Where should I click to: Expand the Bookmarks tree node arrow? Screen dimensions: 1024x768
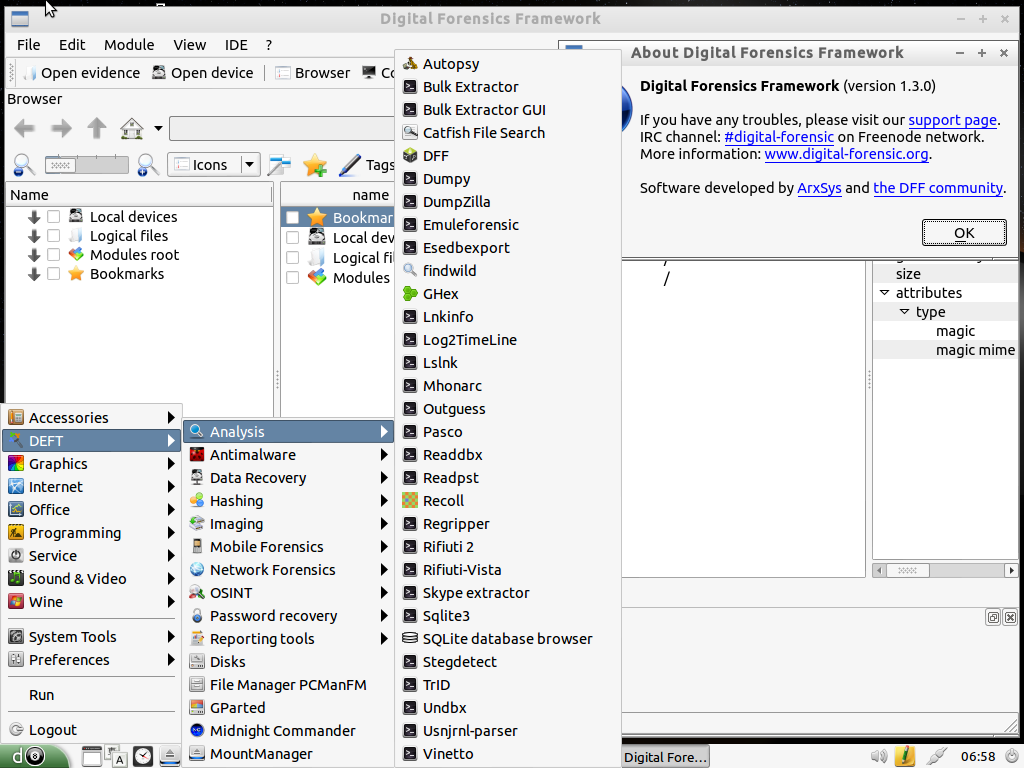34,274
